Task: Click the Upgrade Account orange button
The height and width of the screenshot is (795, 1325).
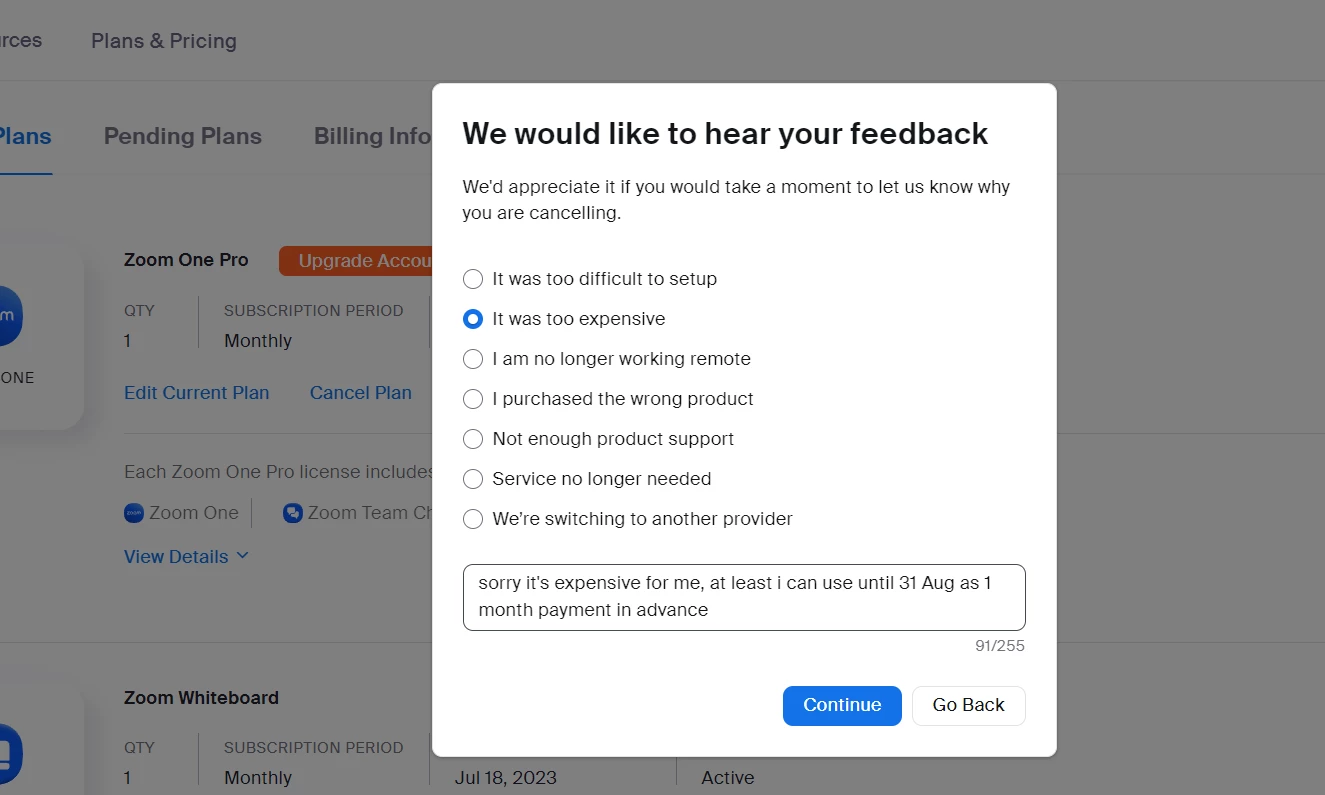Action: click(x=356, y=261)
